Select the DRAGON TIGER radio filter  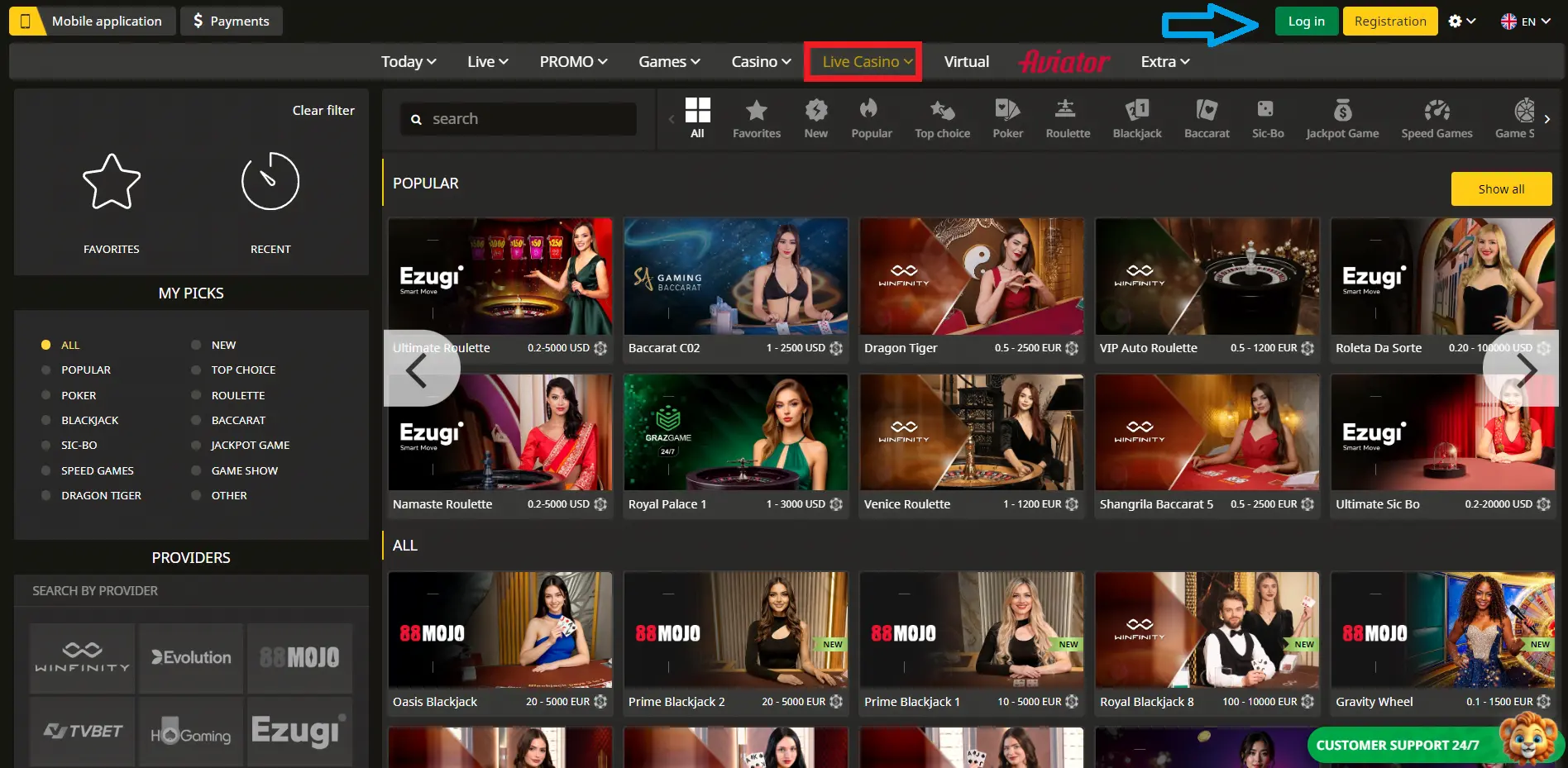coord(46,496)
